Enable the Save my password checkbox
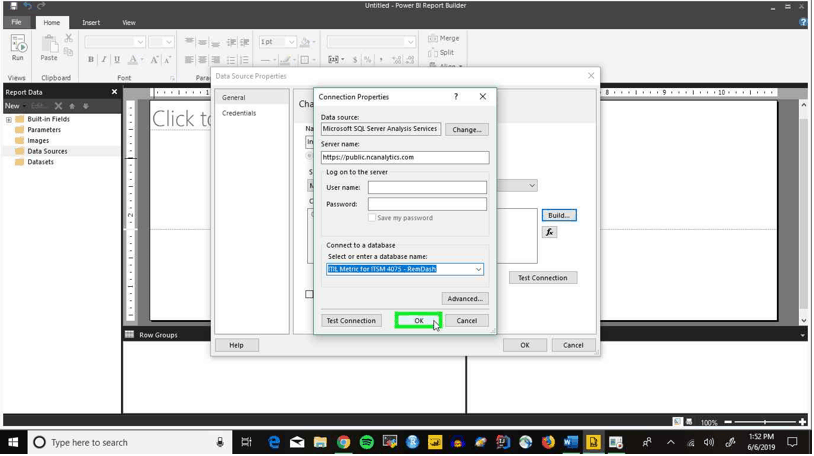The width and height of the screenshot is (814, 456). [372, 218]
